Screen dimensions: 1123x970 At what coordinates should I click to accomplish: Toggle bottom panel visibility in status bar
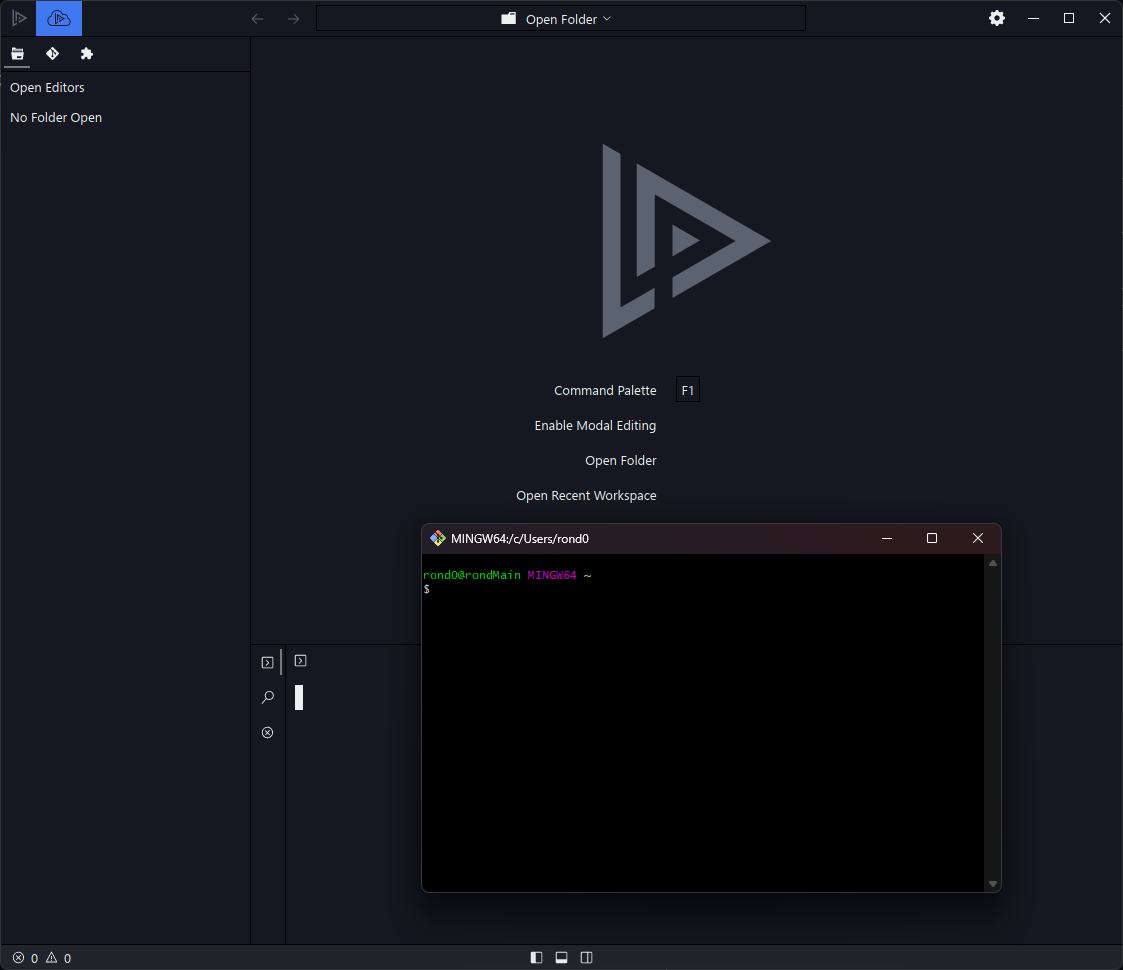click(x=561, y=957)
